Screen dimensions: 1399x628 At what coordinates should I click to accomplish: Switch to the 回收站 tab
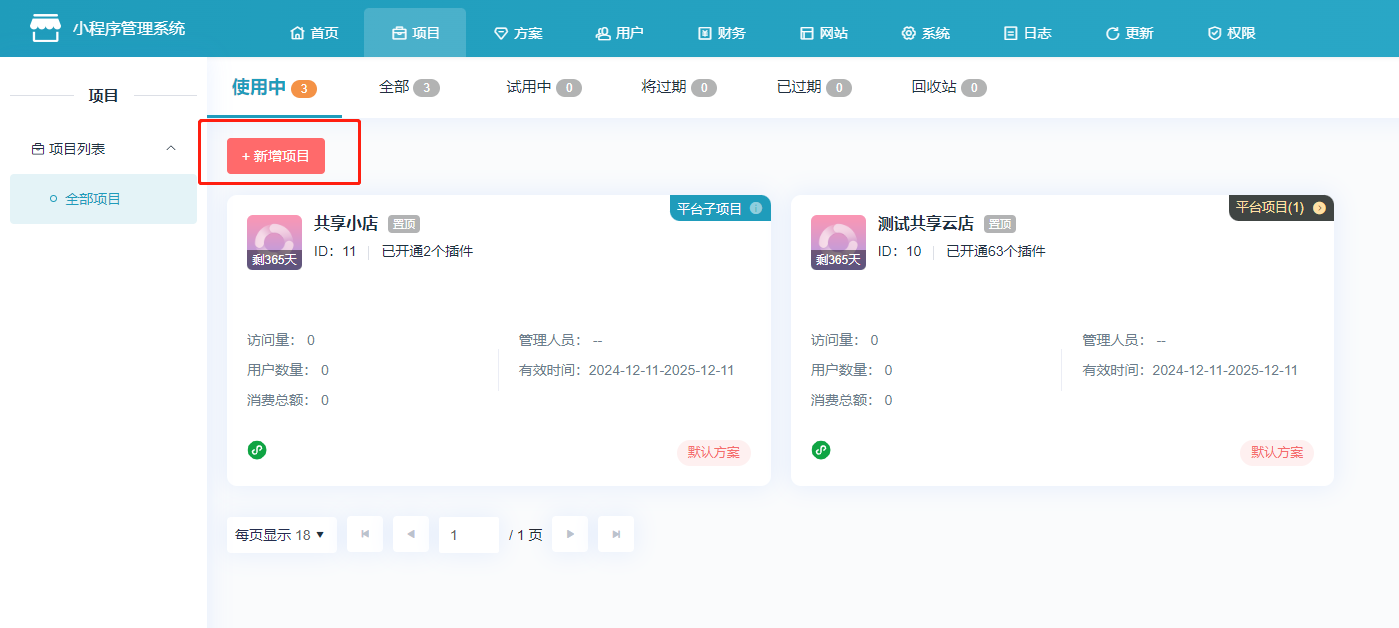[948, 87]
